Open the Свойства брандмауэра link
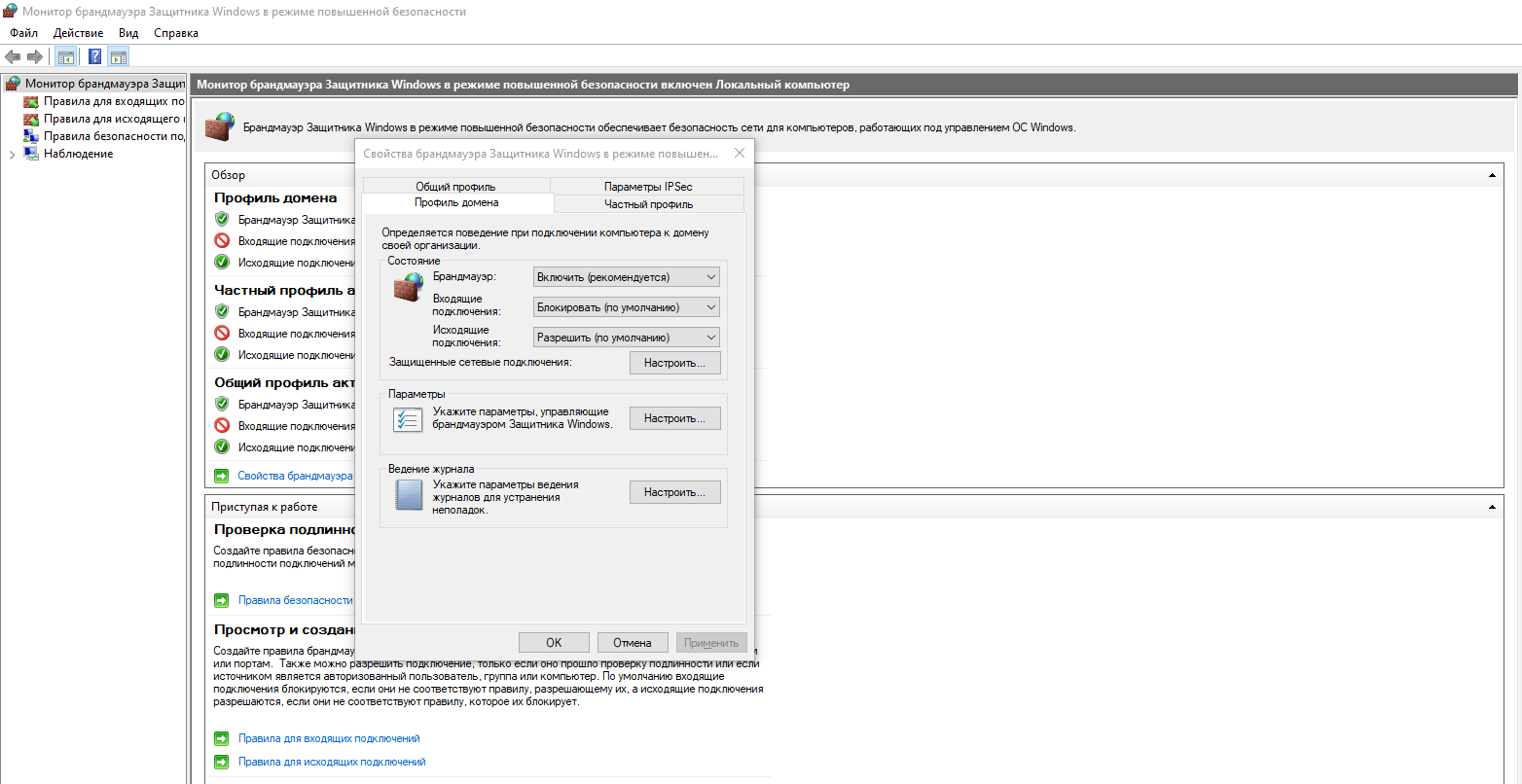Image resolution: width=1522 pixels, height=784 pixels. 295,476
